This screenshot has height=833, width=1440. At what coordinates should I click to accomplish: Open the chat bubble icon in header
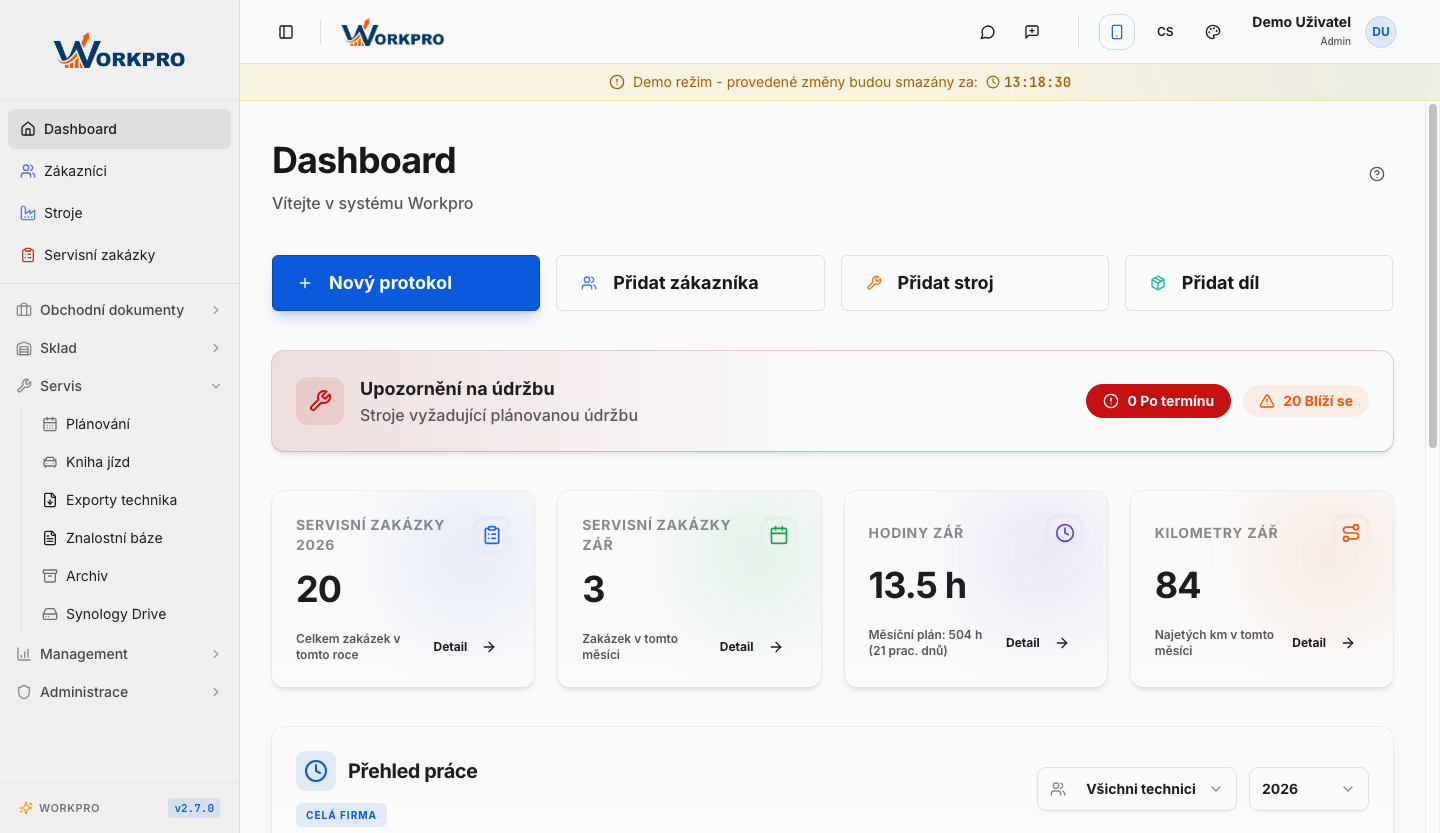click(x=988, y=32)
